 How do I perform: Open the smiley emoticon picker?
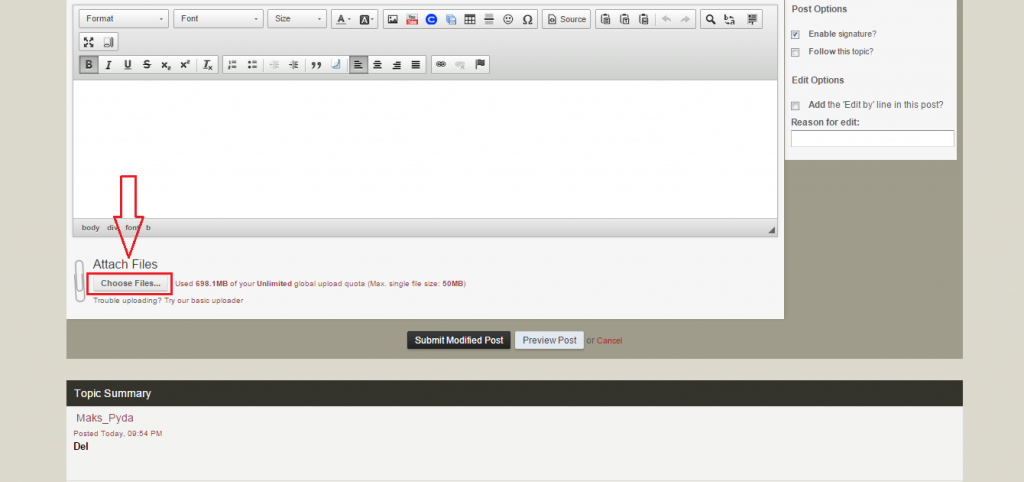508,19
